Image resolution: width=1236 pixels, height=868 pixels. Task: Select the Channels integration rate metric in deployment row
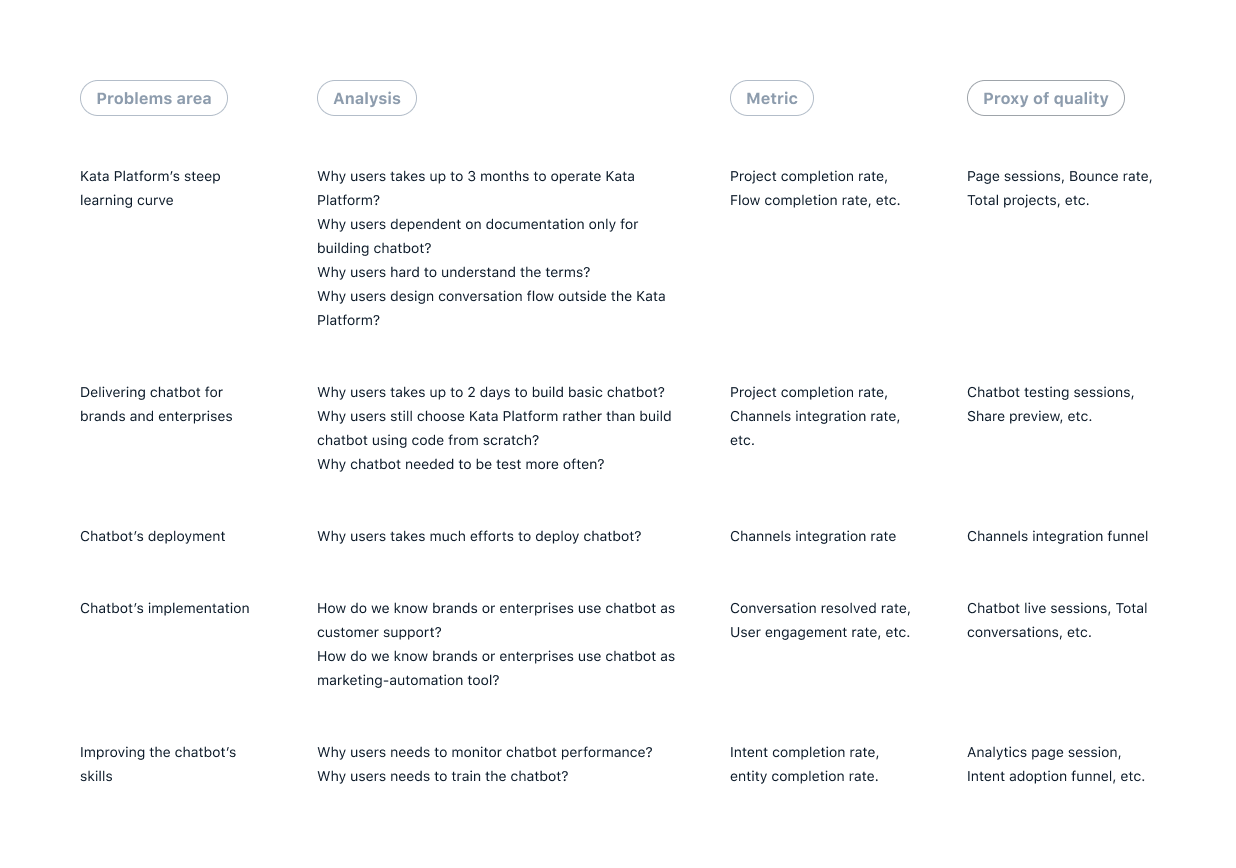(813, 536)
